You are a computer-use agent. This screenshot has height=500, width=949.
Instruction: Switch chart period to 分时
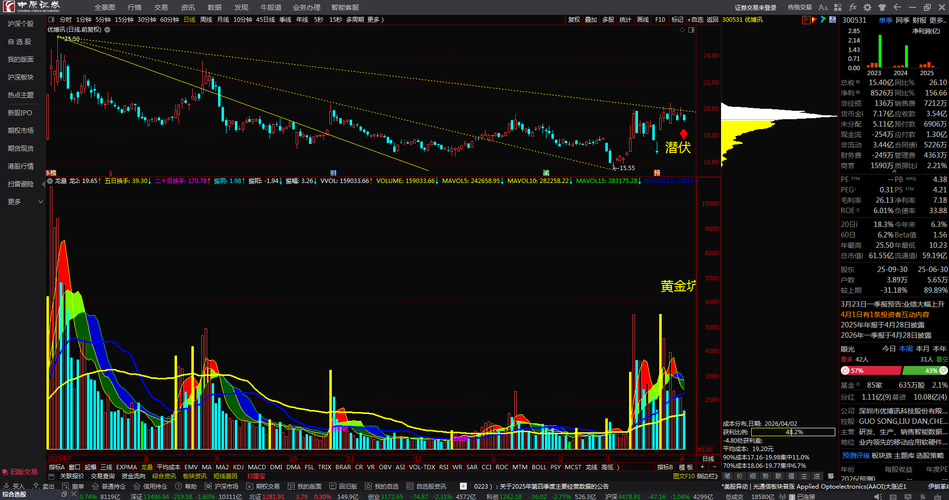pyautogui.click(x=65, y=19)
